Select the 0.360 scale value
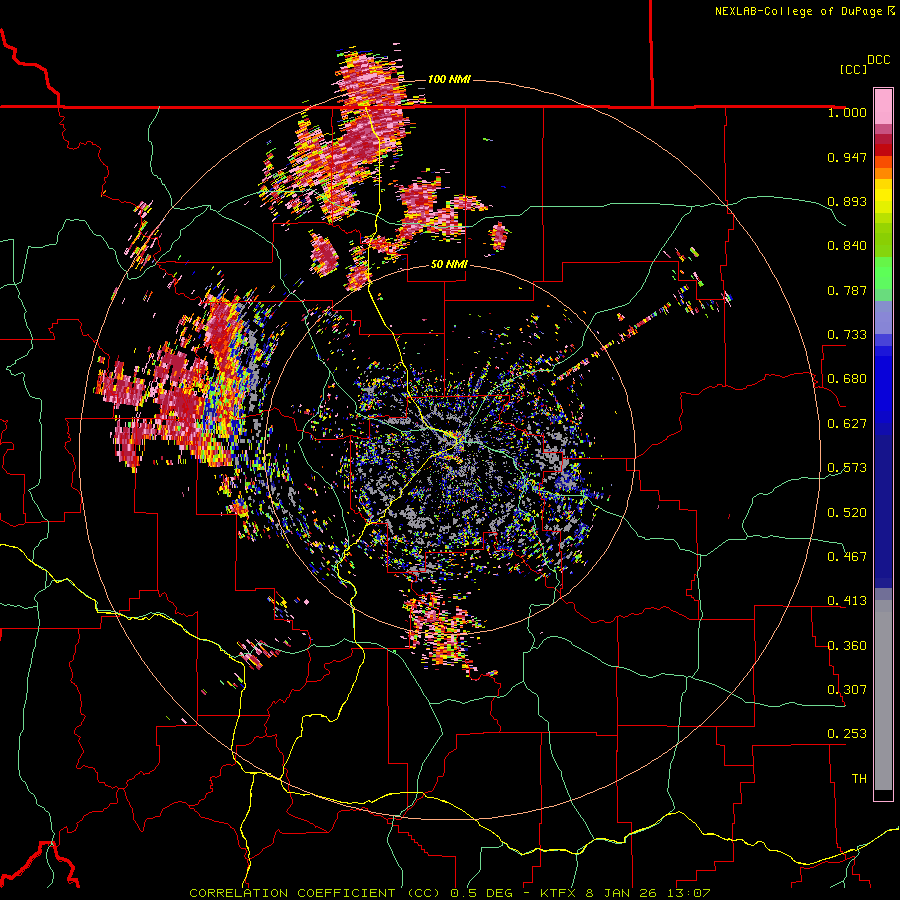The height and width of the screenshot is (900, 900). tap(847, 646)
